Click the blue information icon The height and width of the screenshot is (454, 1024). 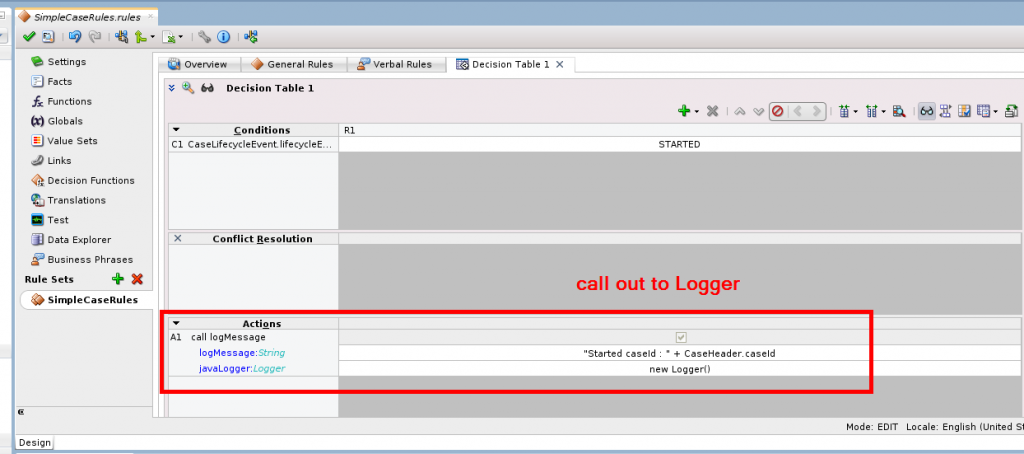pos(223,37)
